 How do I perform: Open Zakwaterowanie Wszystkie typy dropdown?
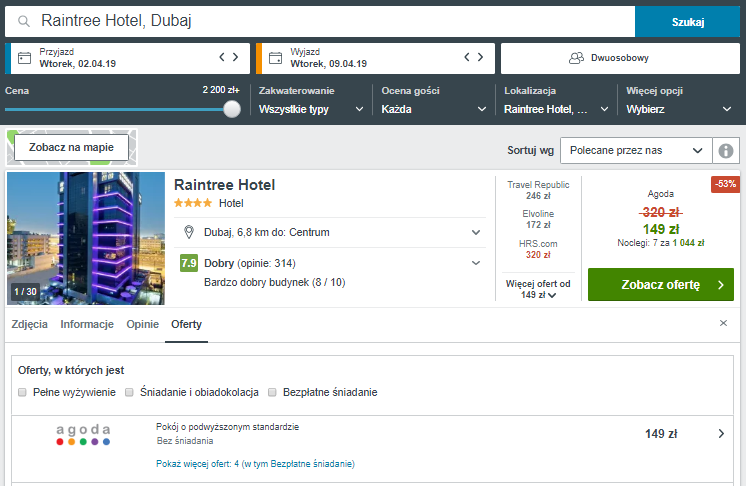pyautogui.click(x=311, y=109)
